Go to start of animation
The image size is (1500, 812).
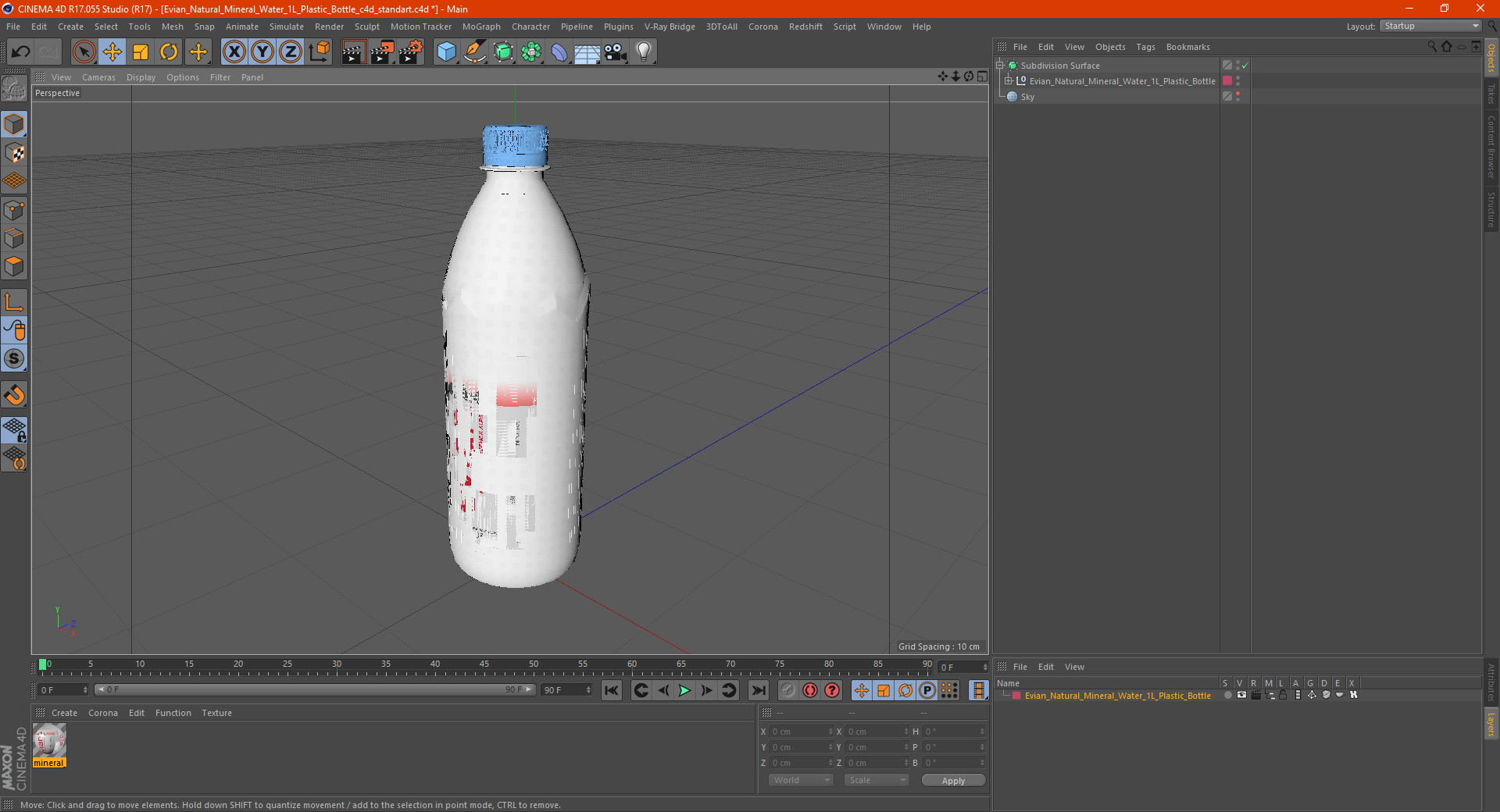tap(612, 690)
